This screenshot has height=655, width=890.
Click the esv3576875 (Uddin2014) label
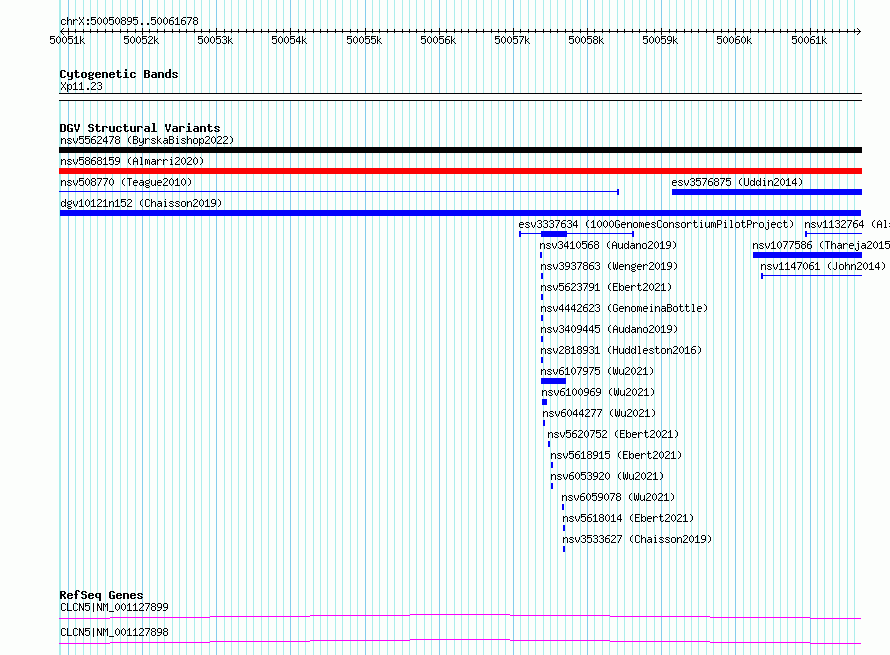[737, 182]
